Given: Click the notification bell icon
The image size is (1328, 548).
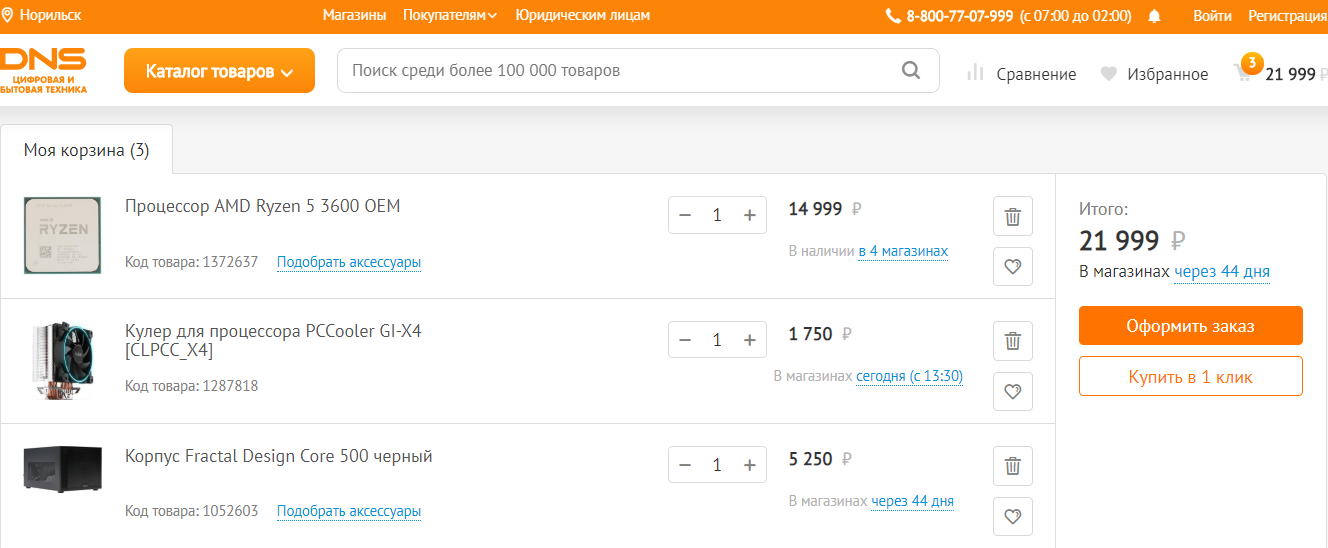Looking at the screenshot, I should pyautogui.click(x=1155, y=16).
